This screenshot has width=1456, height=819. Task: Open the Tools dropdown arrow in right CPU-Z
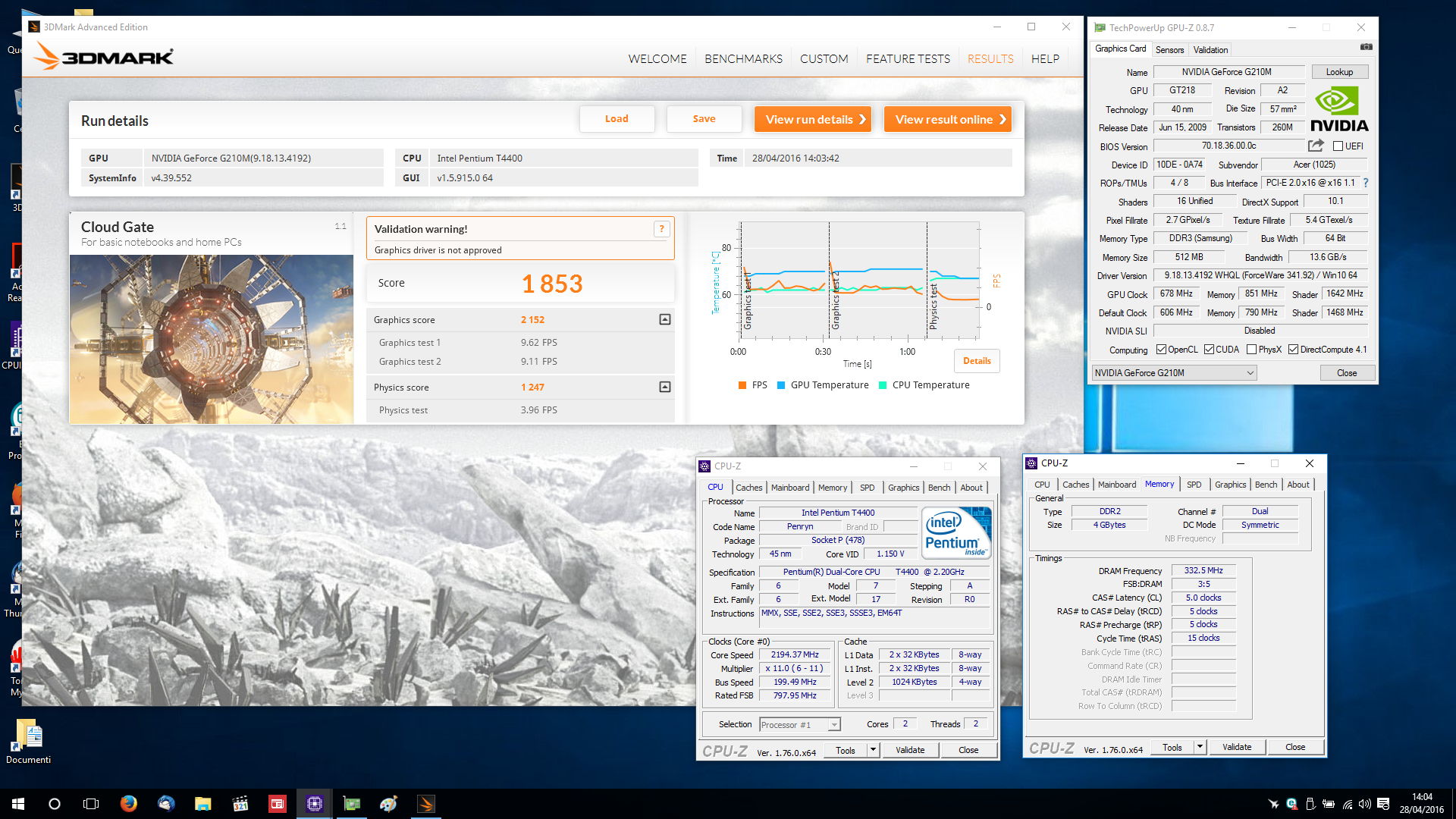pyautogui.click(x=1200, y=747)
